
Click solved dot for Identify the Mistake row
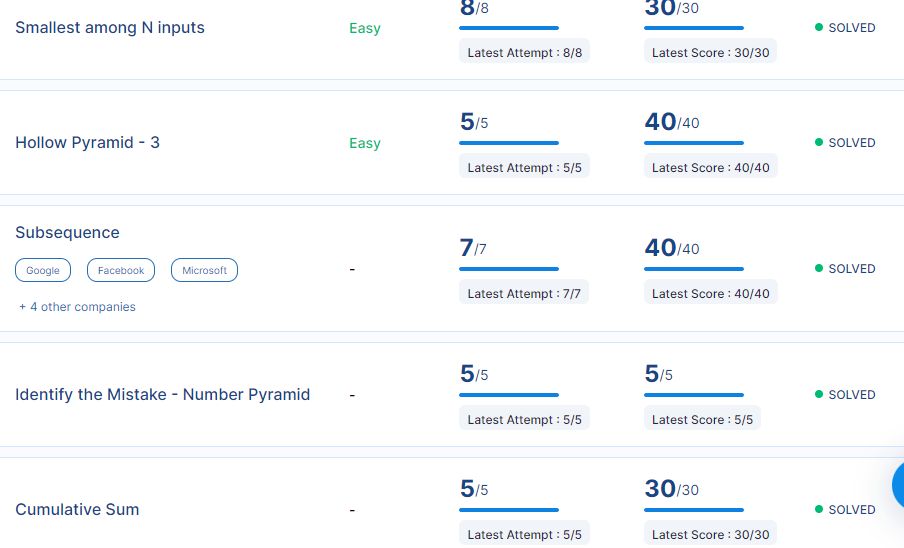(819, 395)
